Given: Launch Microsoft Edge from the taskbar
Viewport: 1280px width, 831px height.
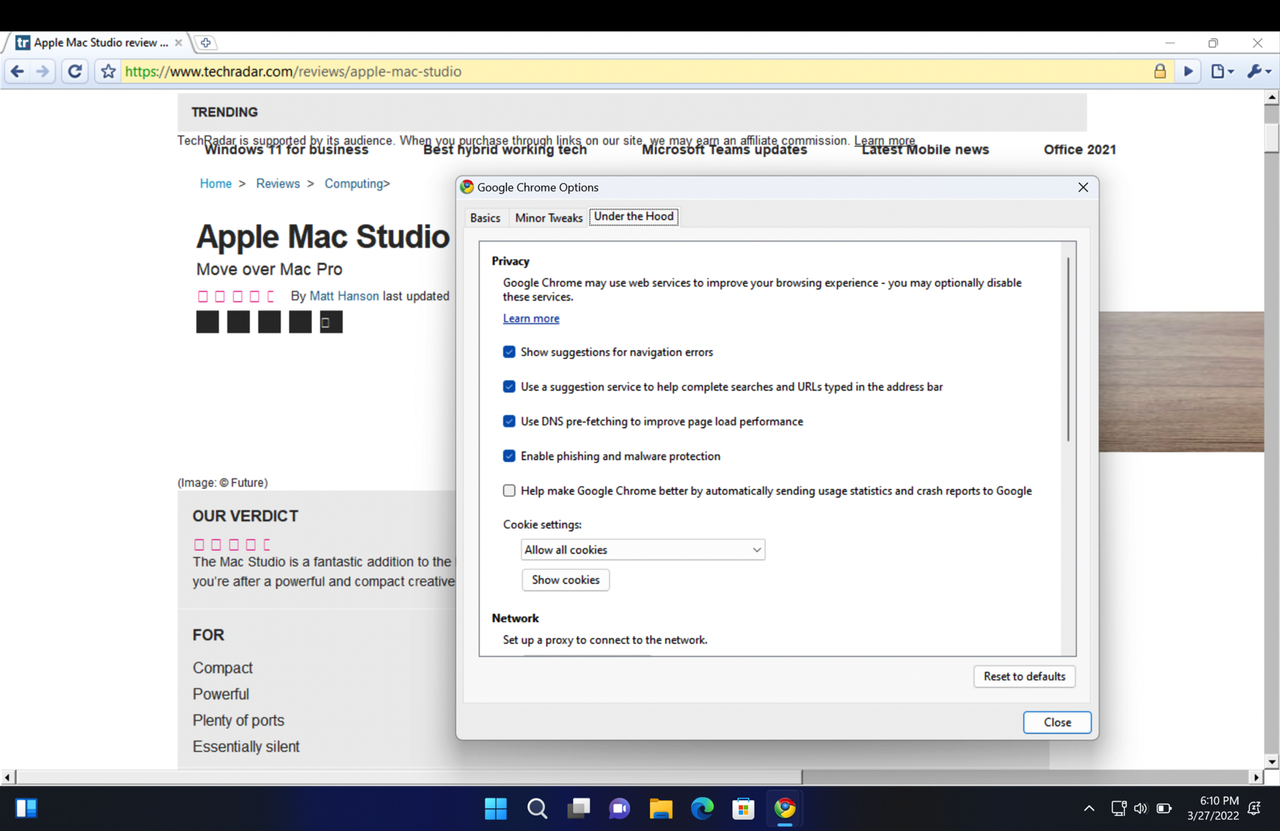Looking at the screenshot, I should (x=702, y=808).
